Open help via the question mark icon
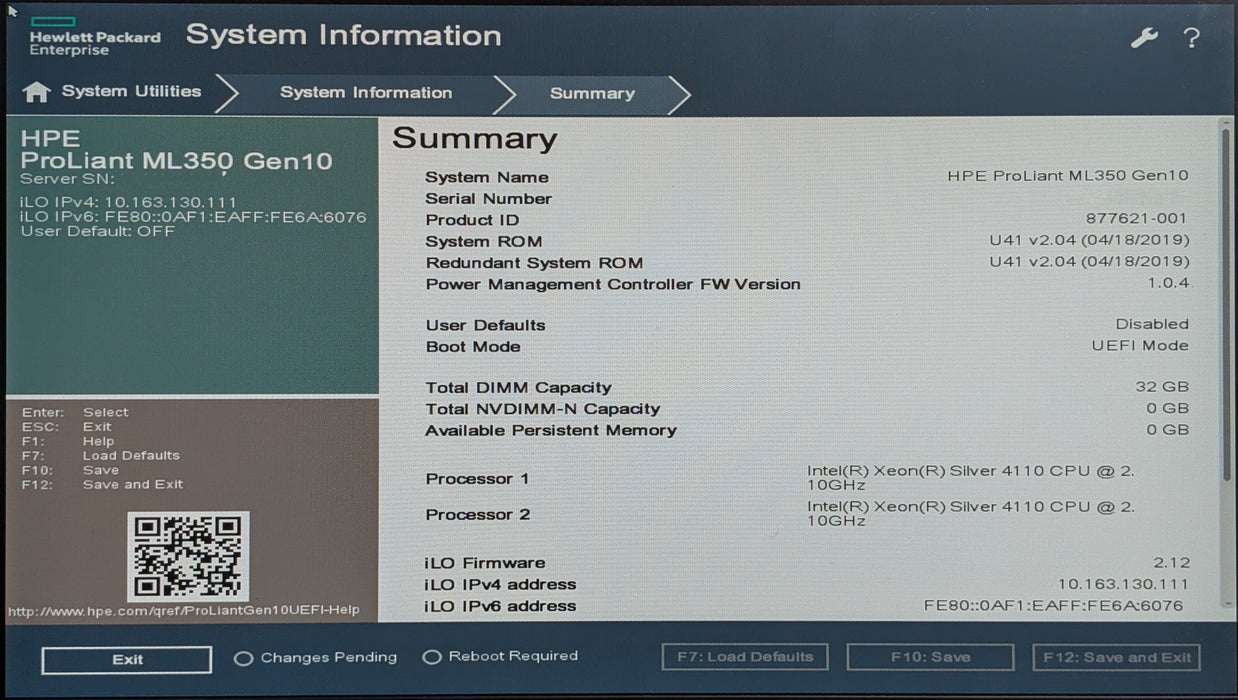The width and height of the screenshot is (1238, 700). coord(1191,38)
